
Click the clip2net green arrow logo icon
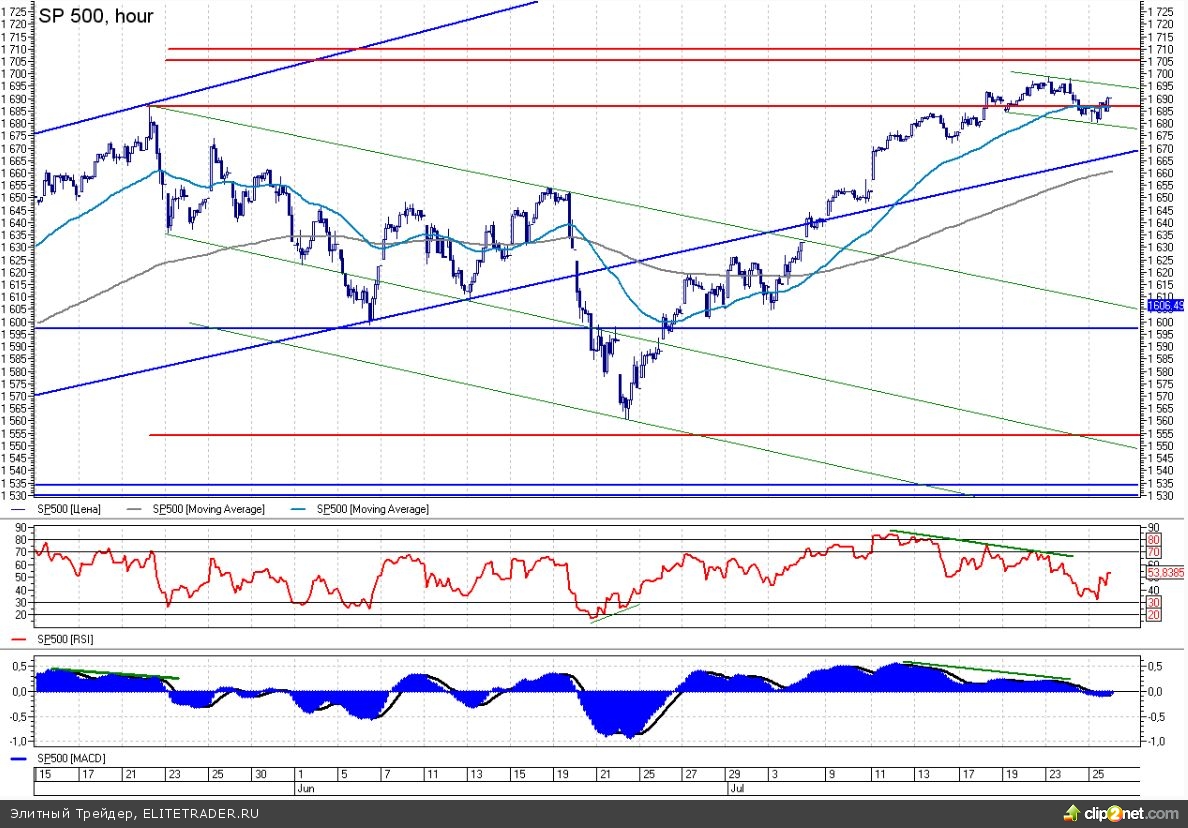coord(1072,812)
